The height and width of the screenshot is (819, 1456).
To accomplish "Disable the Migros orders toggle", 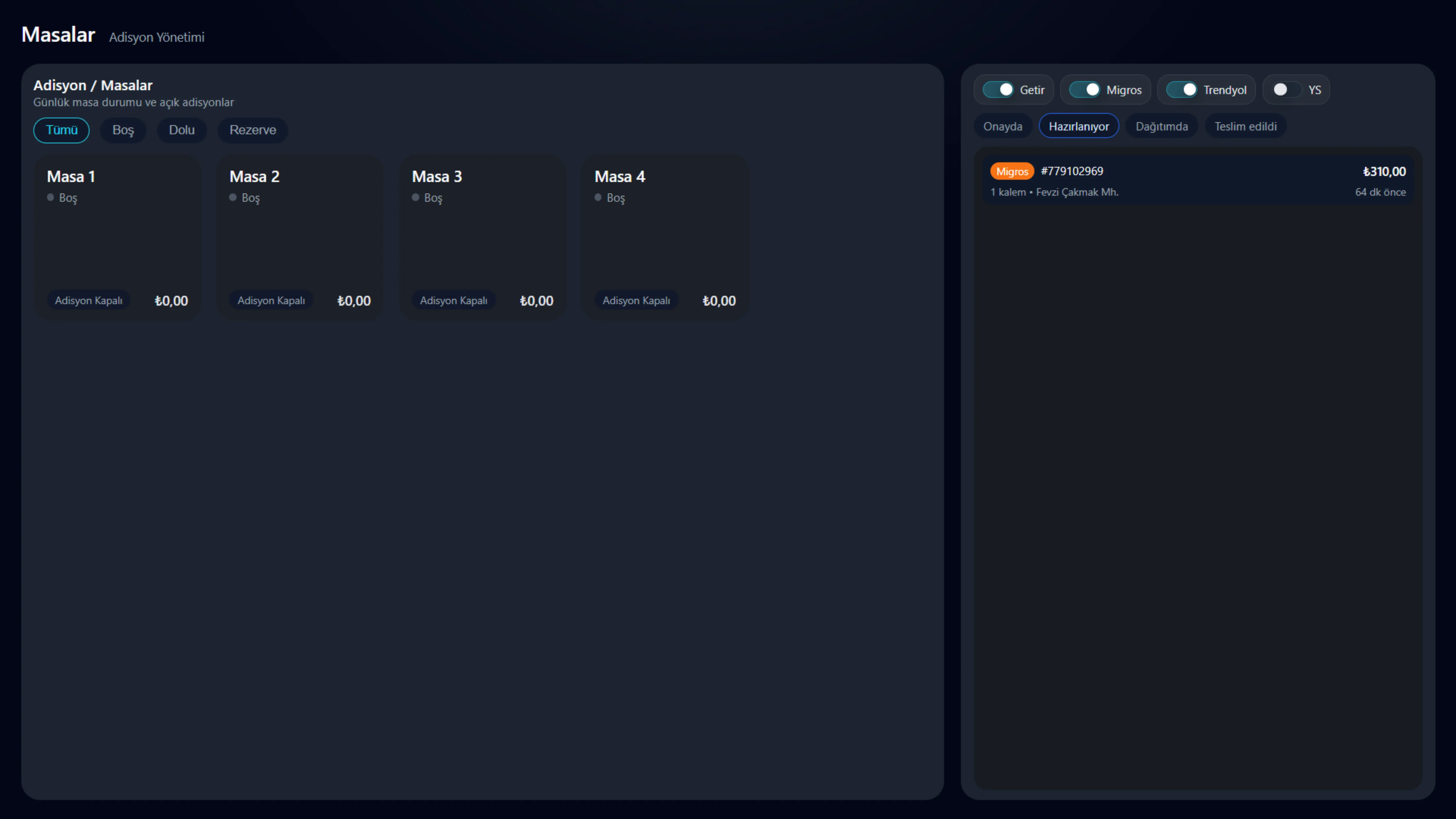I will click(1085, 90).
